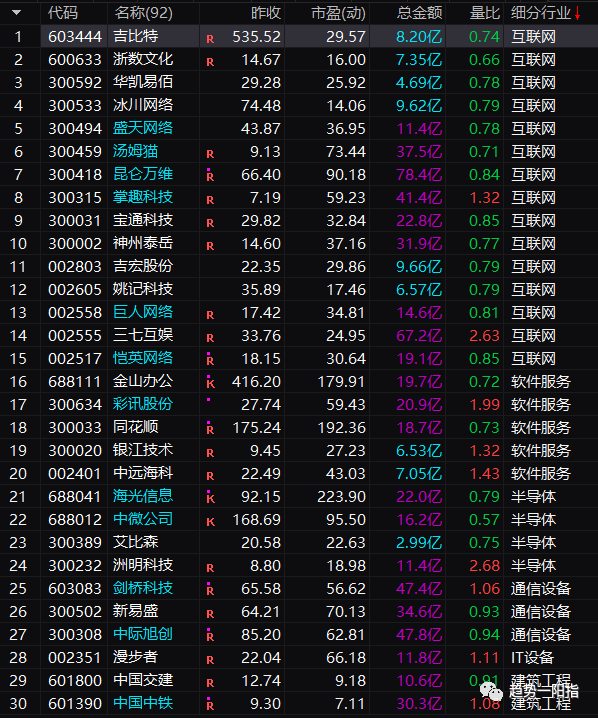
Task: Open the dropdown triangle in the header row
Action: pyautogui.click(x=16, y=13)
